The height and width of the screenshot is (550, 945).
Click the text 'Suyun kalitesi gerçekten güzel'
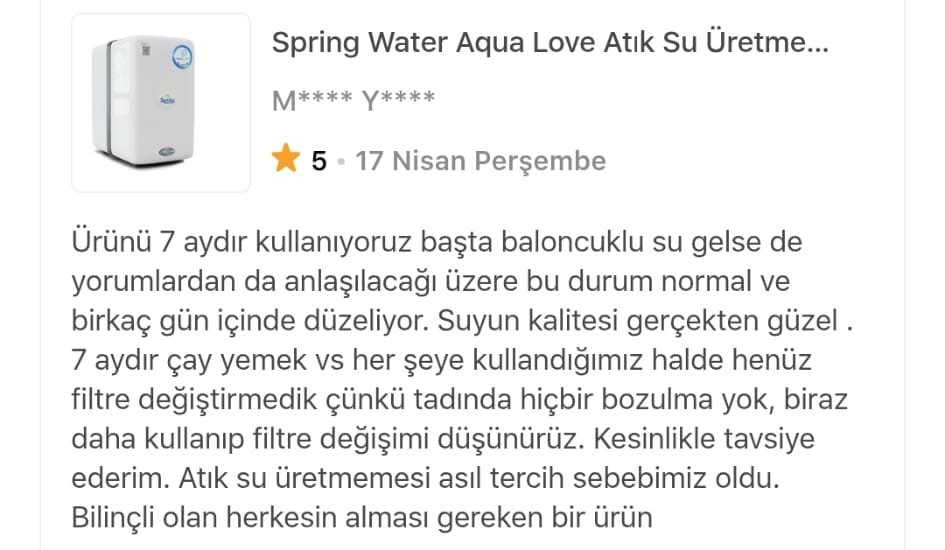pyautogui.click(x=638, y=320)
